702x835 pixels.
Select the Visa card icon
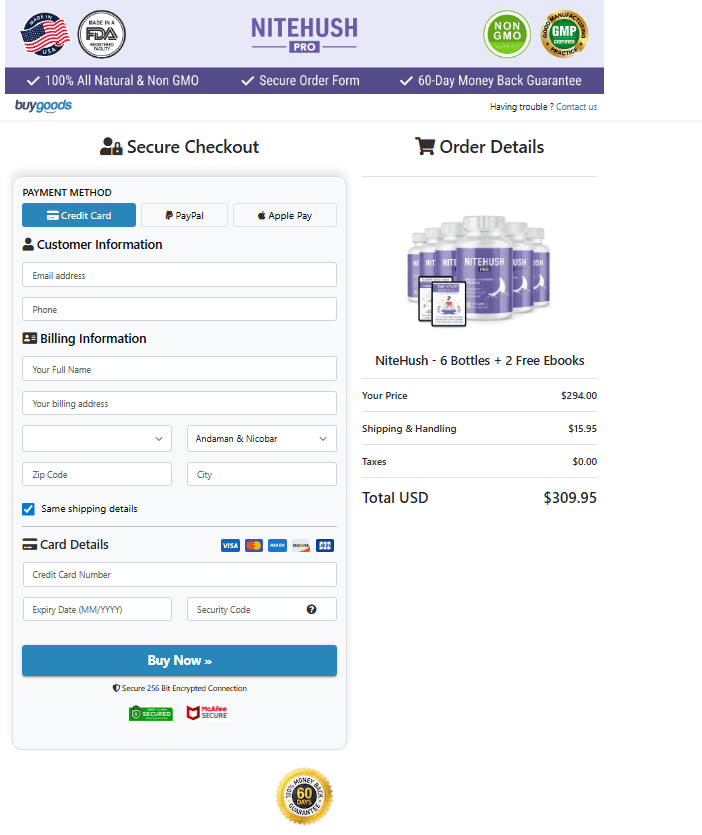[230, 545]
